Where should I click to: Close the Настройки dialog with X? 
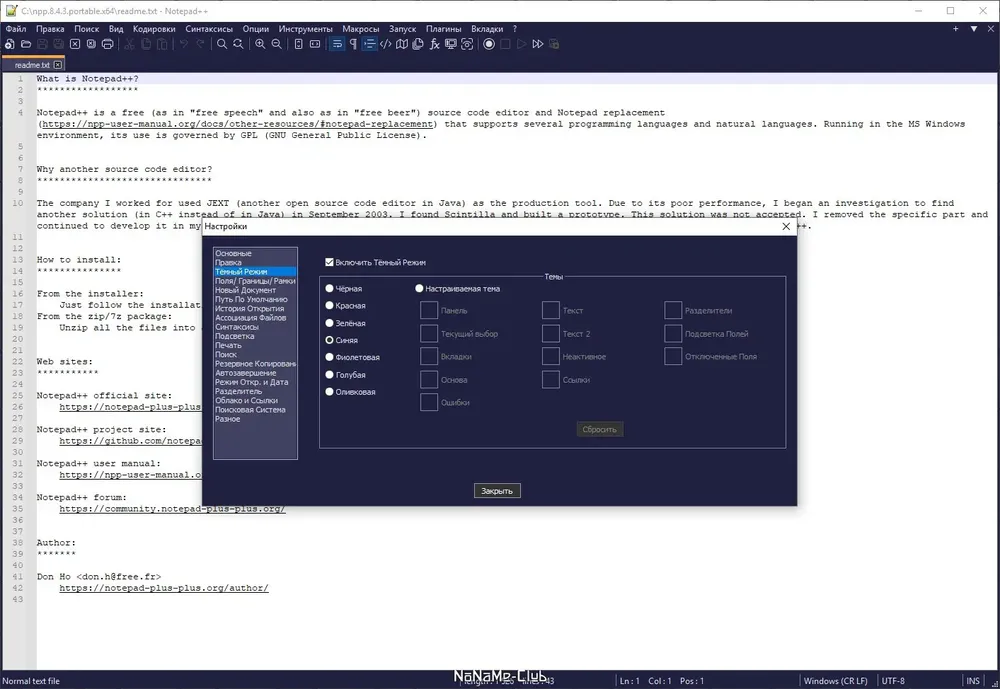coord(786,226)
